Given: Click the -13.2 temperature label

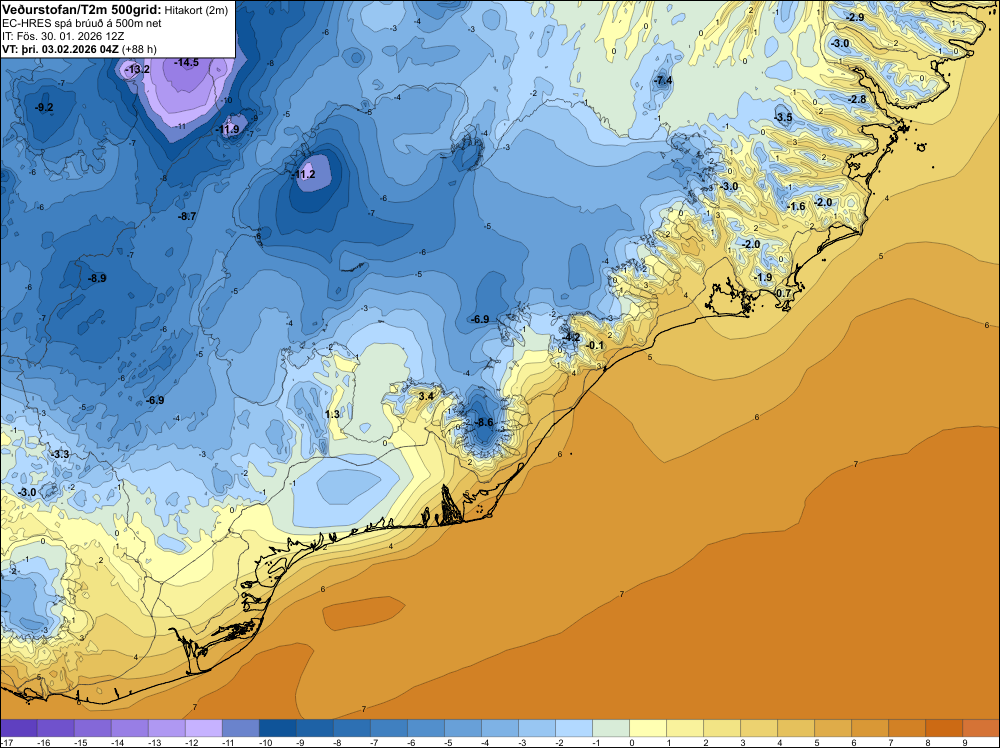Looking at the screenshot, I should 137,69.
